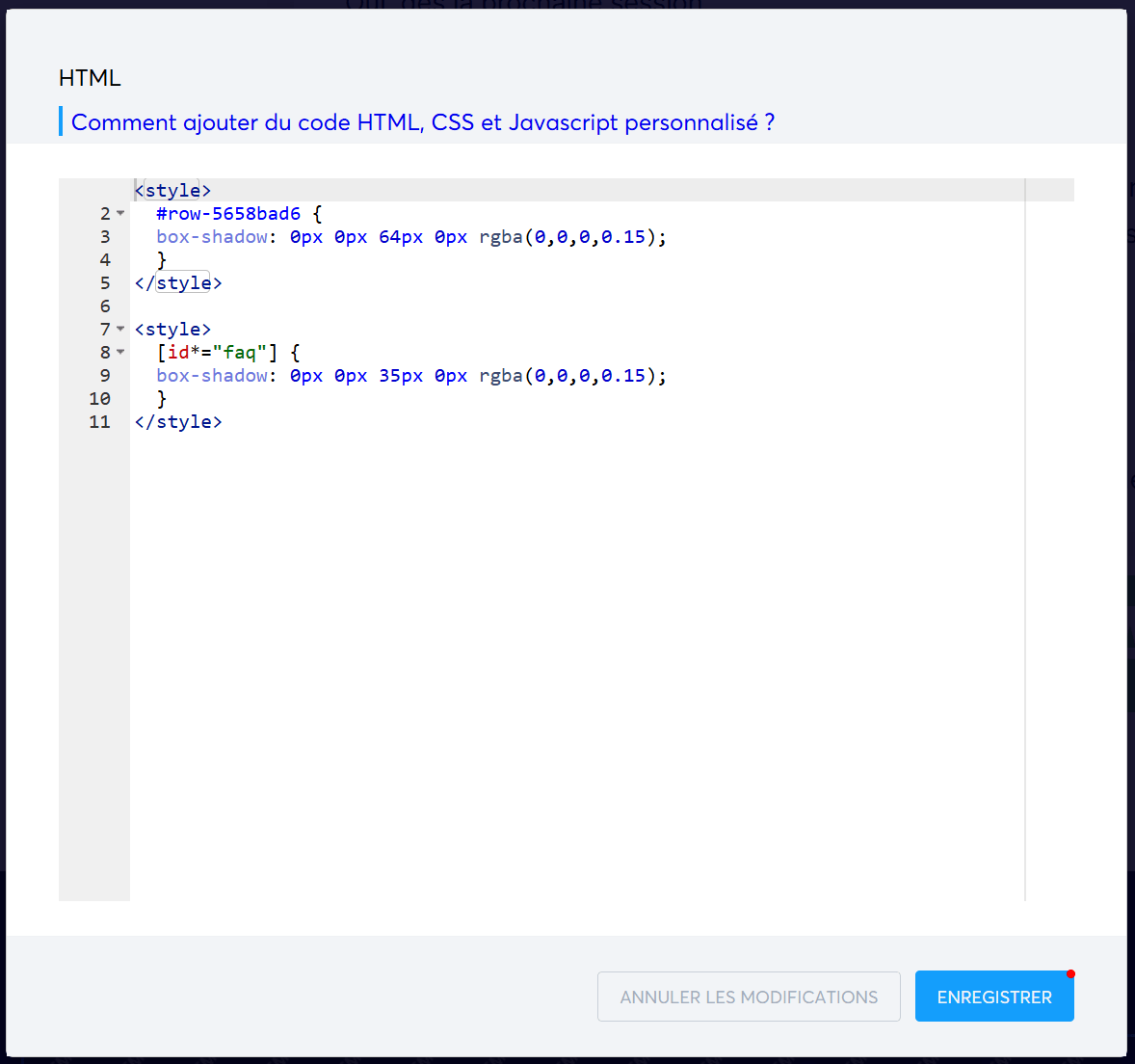The height and width of the screenshot is (1064, 1135).
Task: Click the ANNULER LES MODIFICATIONS button
Action: tap(749, 997)
